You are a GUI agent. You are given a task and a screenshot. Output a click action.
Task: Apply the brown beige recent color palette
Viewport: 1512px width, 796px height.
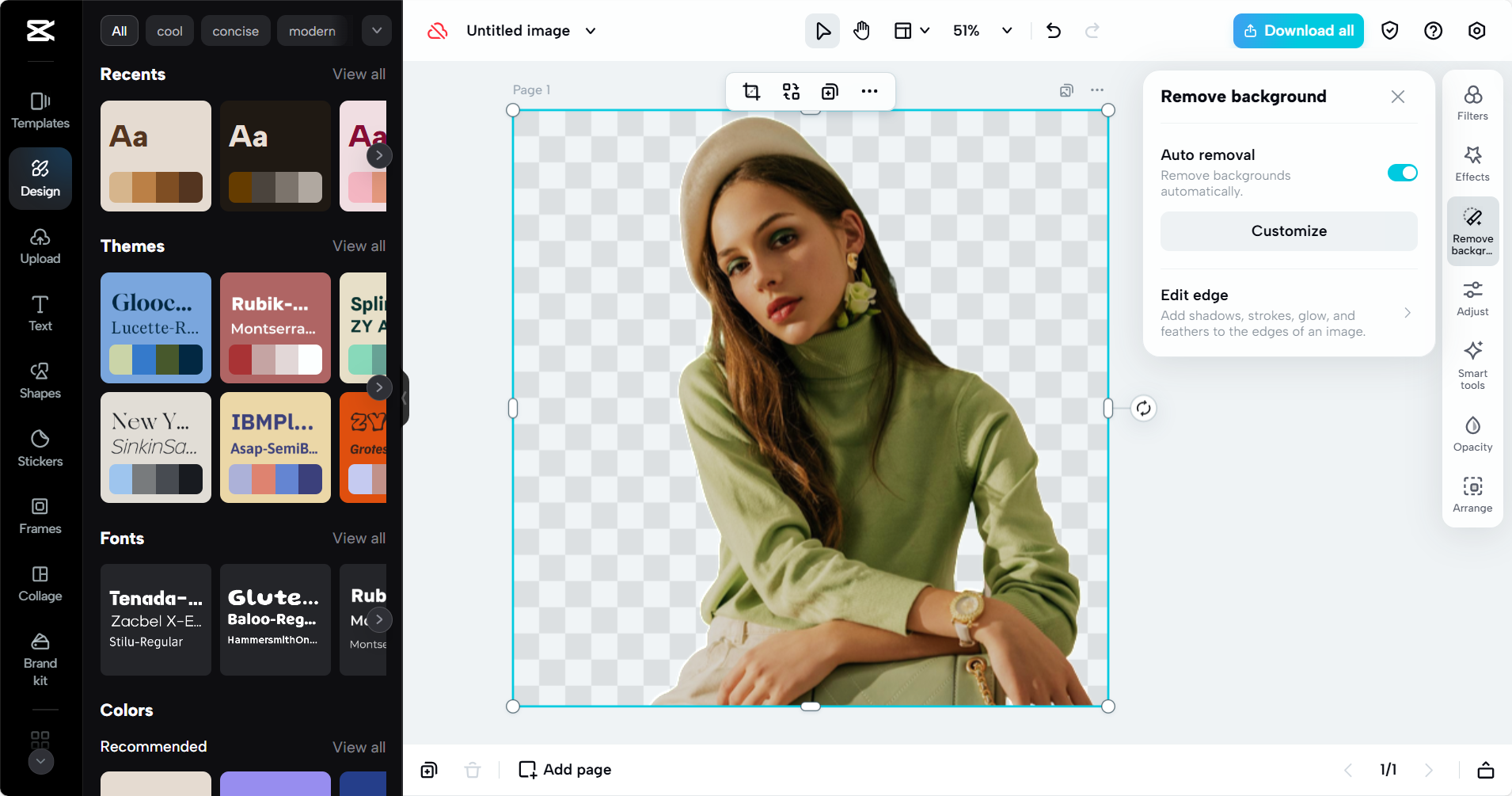[x=156, y=156]
